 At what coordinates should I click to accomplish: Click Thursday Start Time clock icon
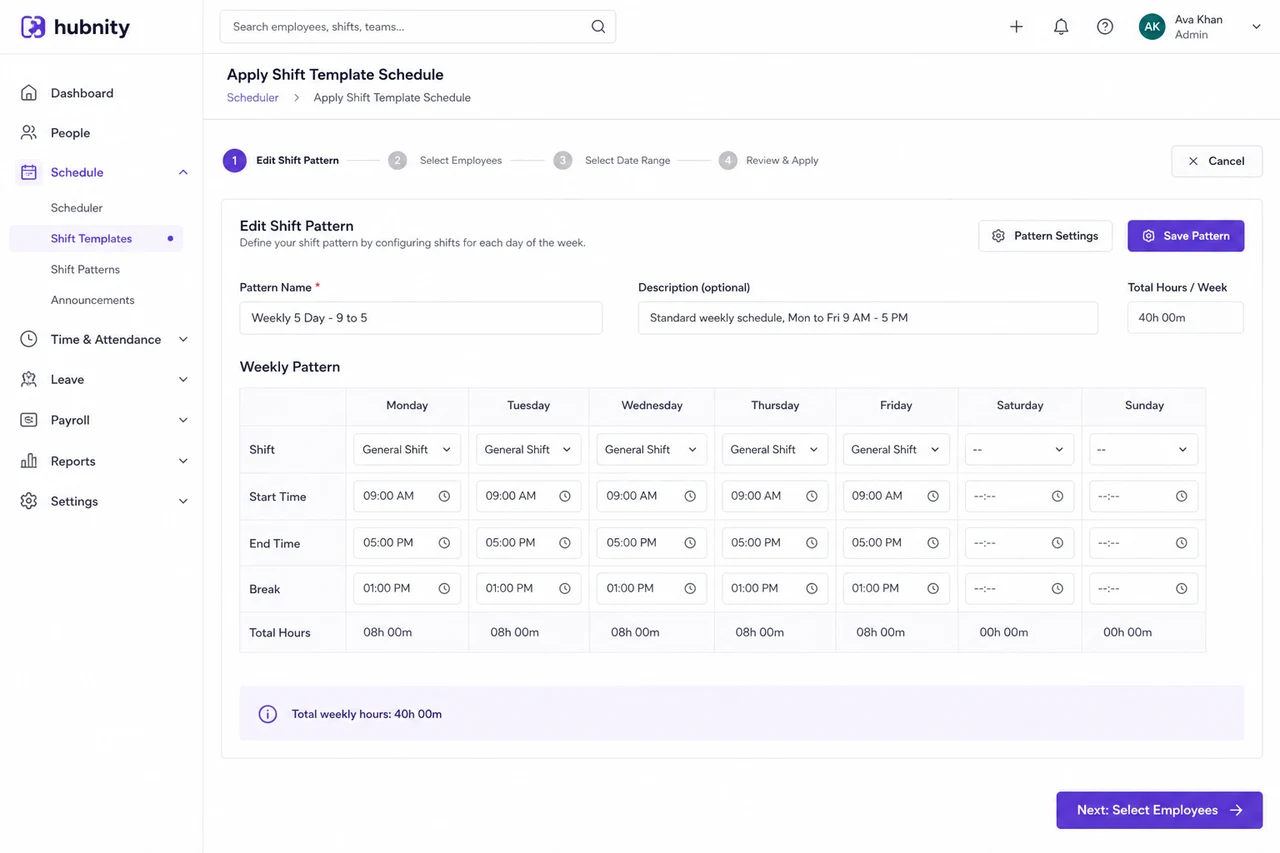click(812, 496)
